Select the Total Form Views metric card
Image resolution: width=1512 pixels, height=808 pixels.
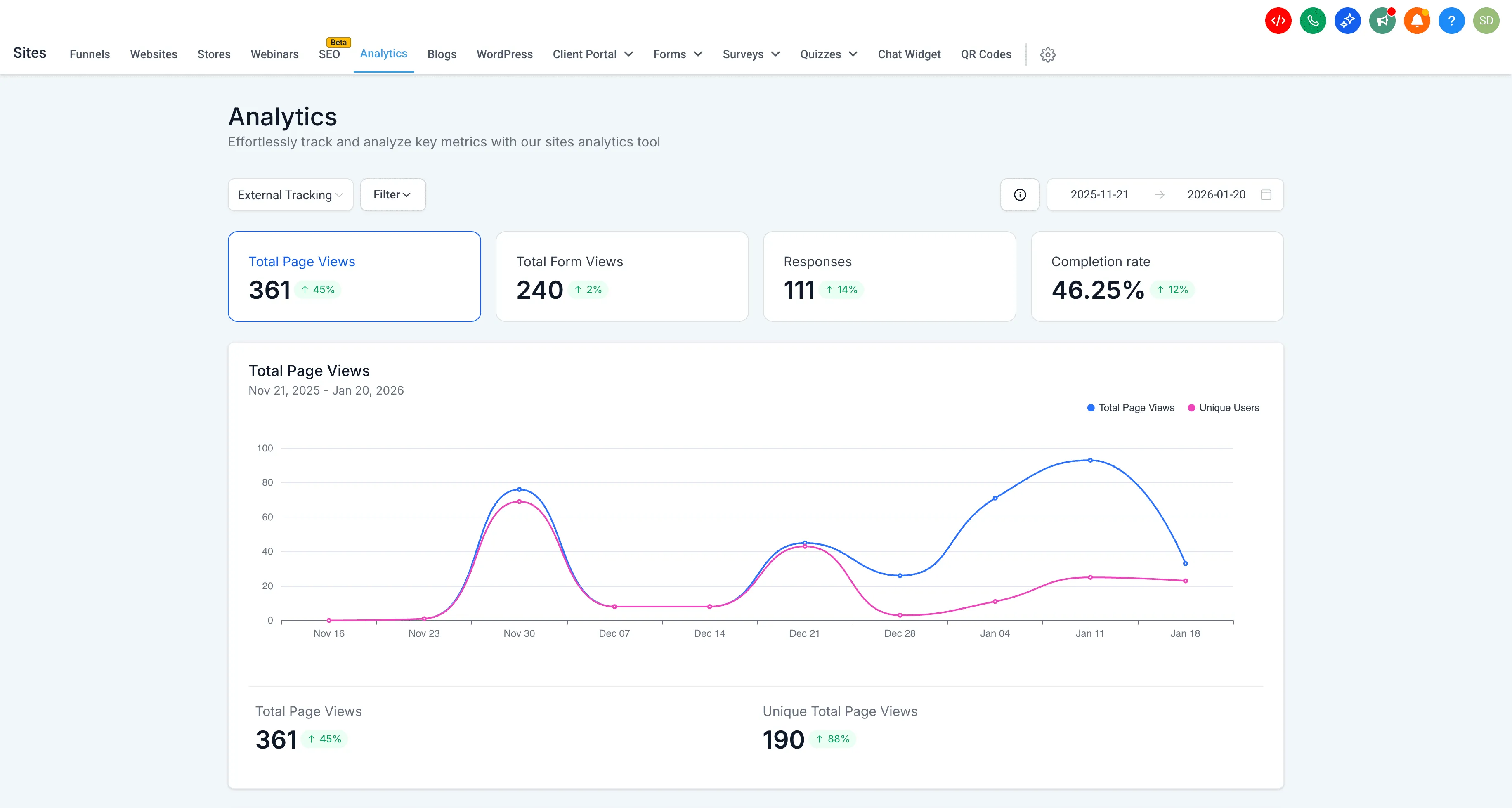pyautogui.click(x=621, y=276)
